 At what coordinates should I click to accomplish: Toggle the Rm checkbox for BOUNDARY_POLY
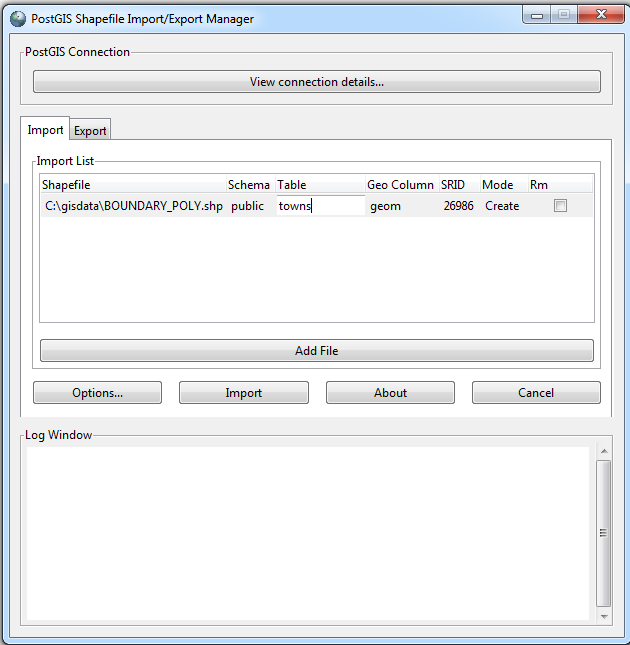pos(560,206)
